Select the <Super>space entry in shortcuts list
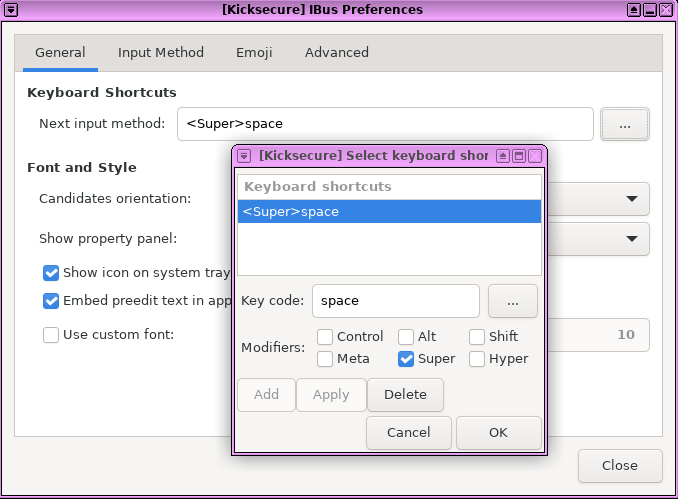The width and height of the screenshot is (678, 499). [389, 212]
